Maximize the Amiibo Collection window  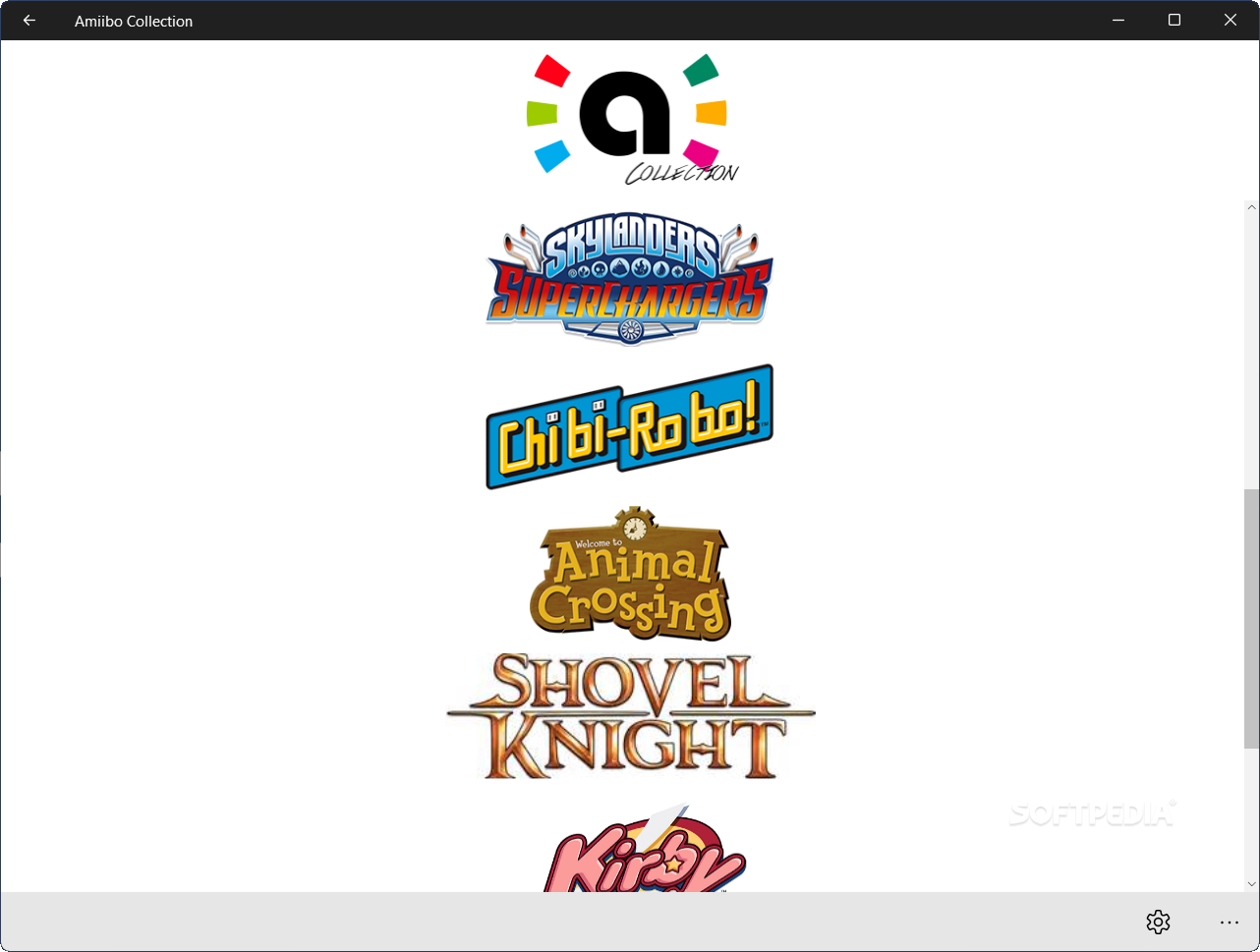(1174, 20)
